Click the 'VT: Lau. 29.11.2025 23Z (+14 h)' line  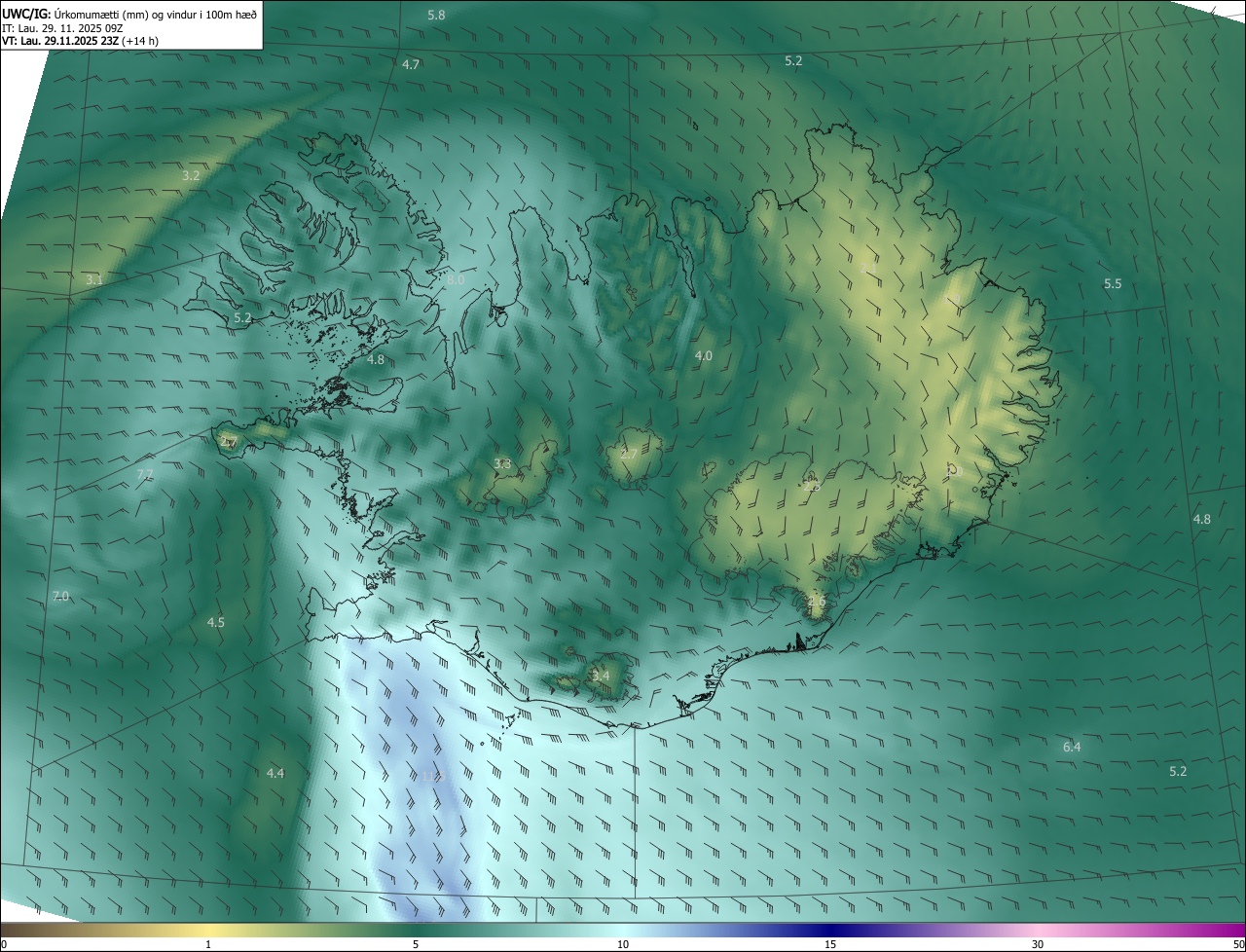(x=81, y=41)
